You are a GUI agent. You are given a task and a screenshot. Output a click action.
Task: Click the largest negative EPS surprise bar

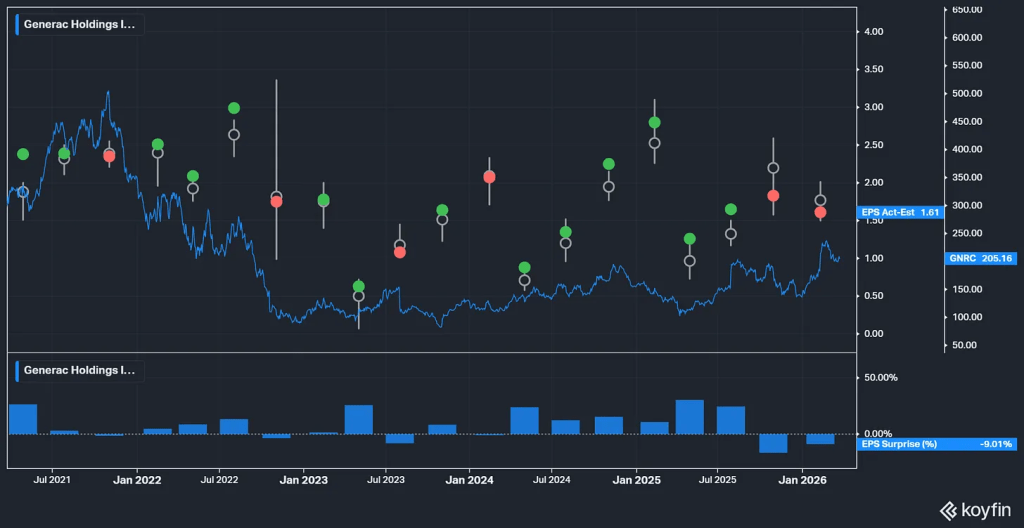tap(773, 443)
